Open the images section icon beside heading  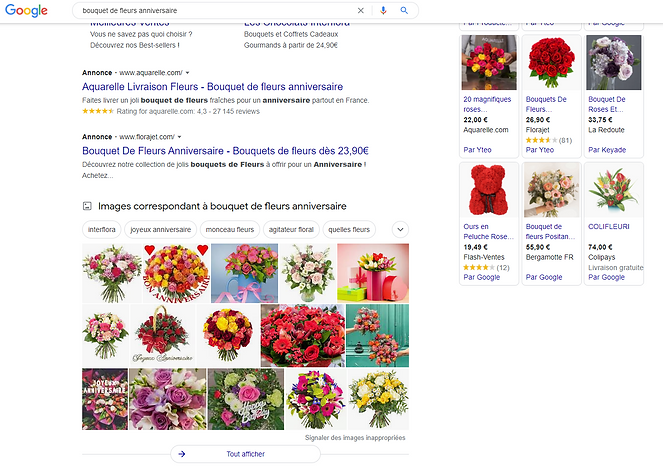(x=87, y=206)
